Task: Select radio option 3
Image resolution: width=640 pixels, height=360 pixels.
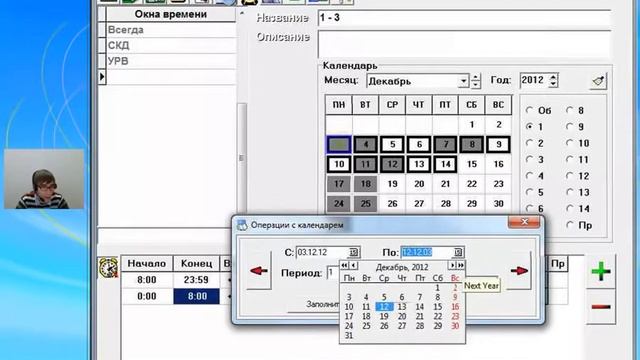Action: 530,159
